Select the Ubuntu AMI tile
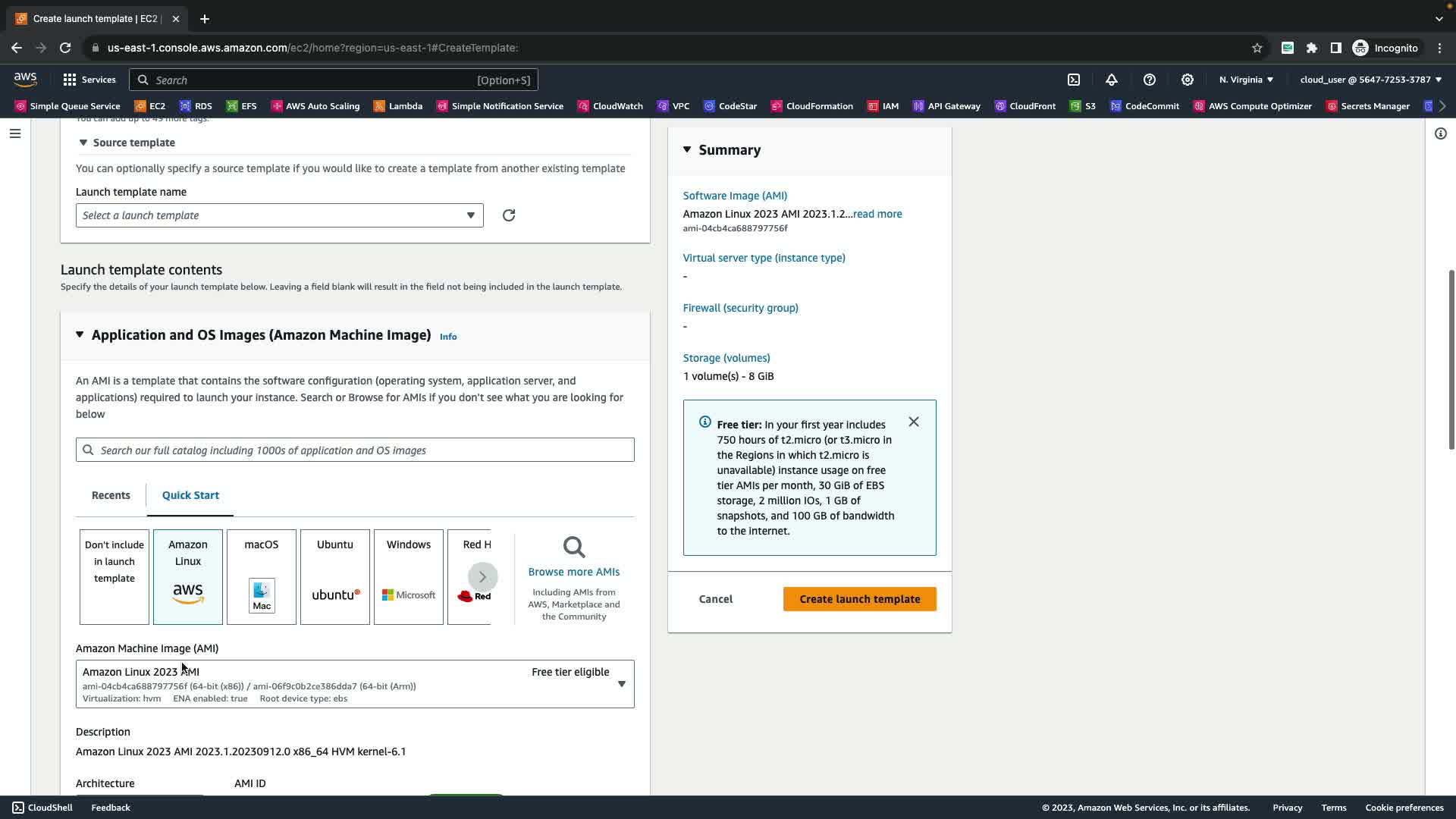 [x=335, y=576]
